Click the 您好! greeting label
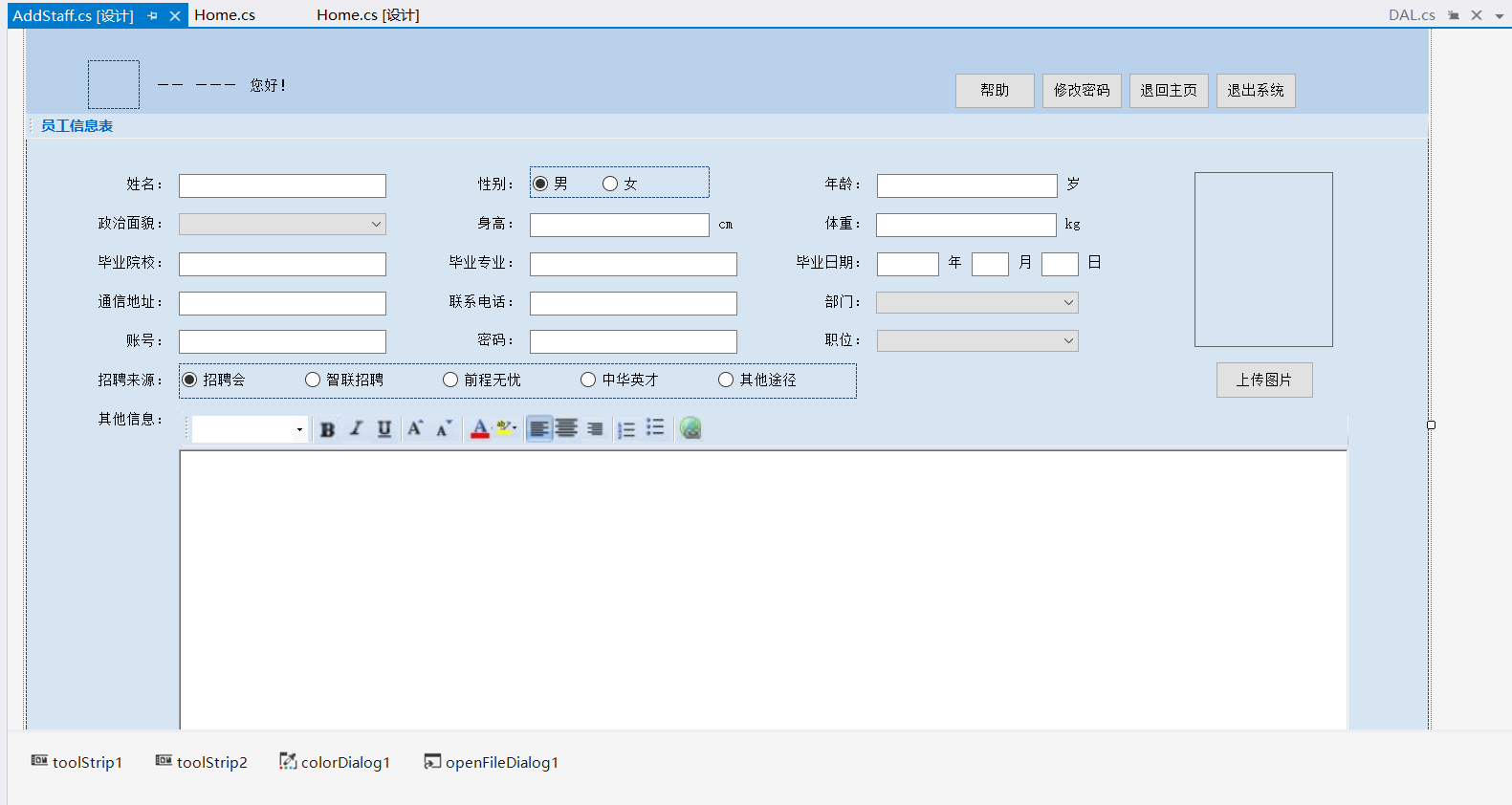This screenshot has height=805, width=1512. tap(268, 85)
